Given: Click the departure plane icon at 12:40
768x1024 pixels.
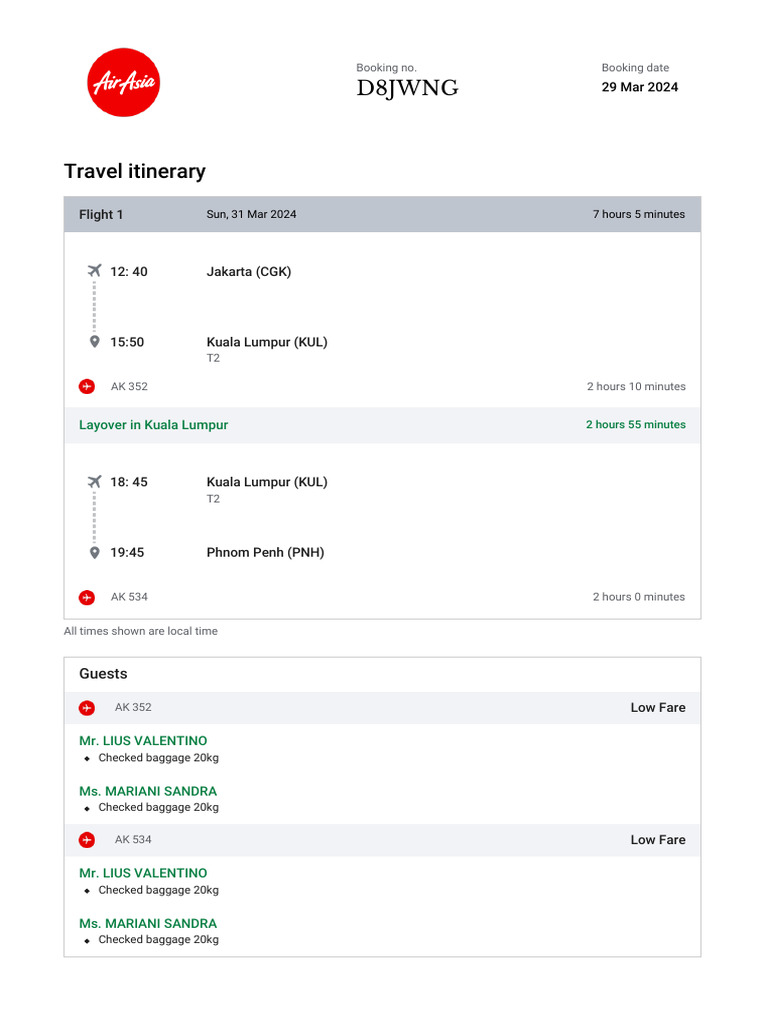Looking at the screenshot, I should tap(95, 271).
